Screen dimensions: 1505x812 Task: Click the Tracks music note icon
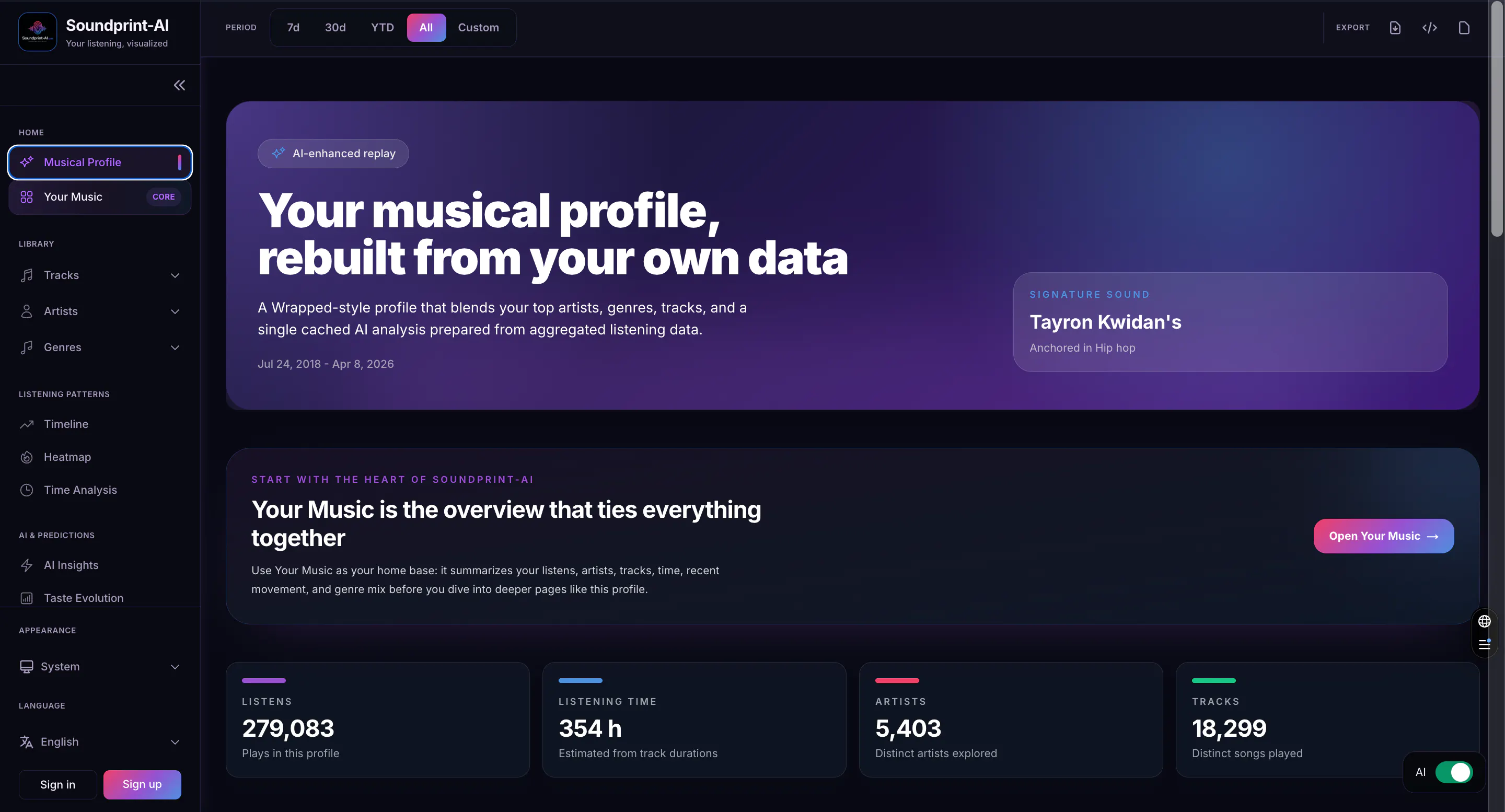point(27,275)
